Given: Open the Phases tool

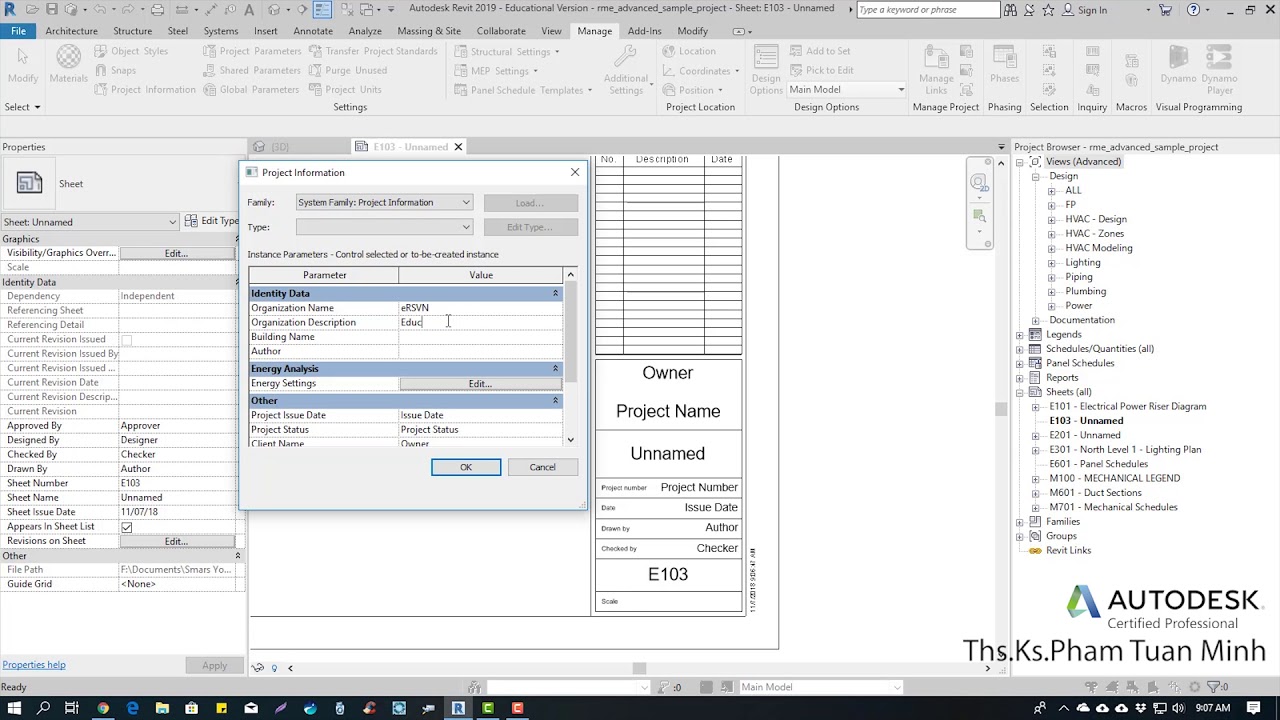Looking at the screenshot, I should click(1004, 65).
